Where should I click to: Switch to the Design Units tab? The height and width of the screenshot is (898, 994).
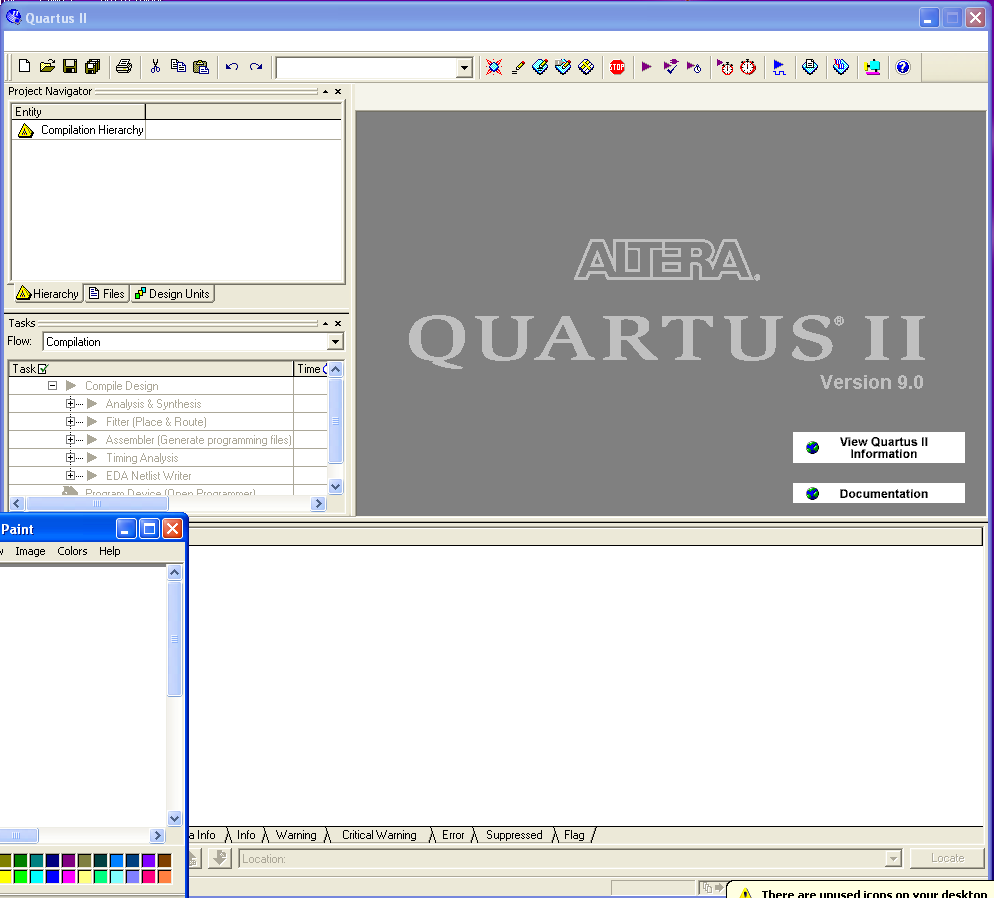[172, 293]
